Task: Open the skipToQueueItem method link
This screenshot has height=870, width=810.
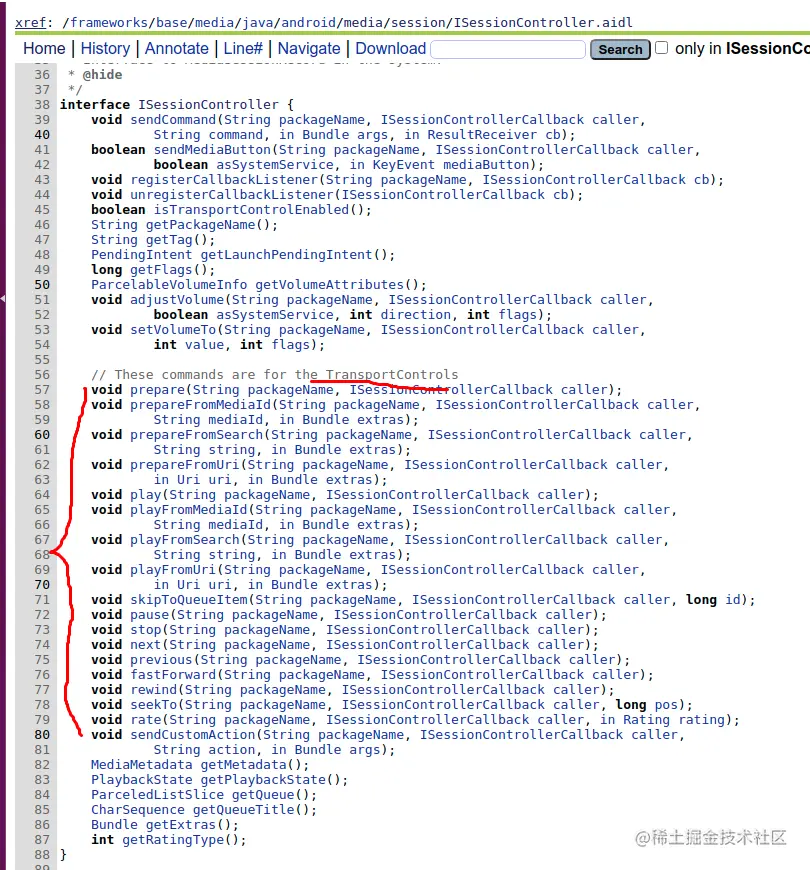Action: [189, 599]
